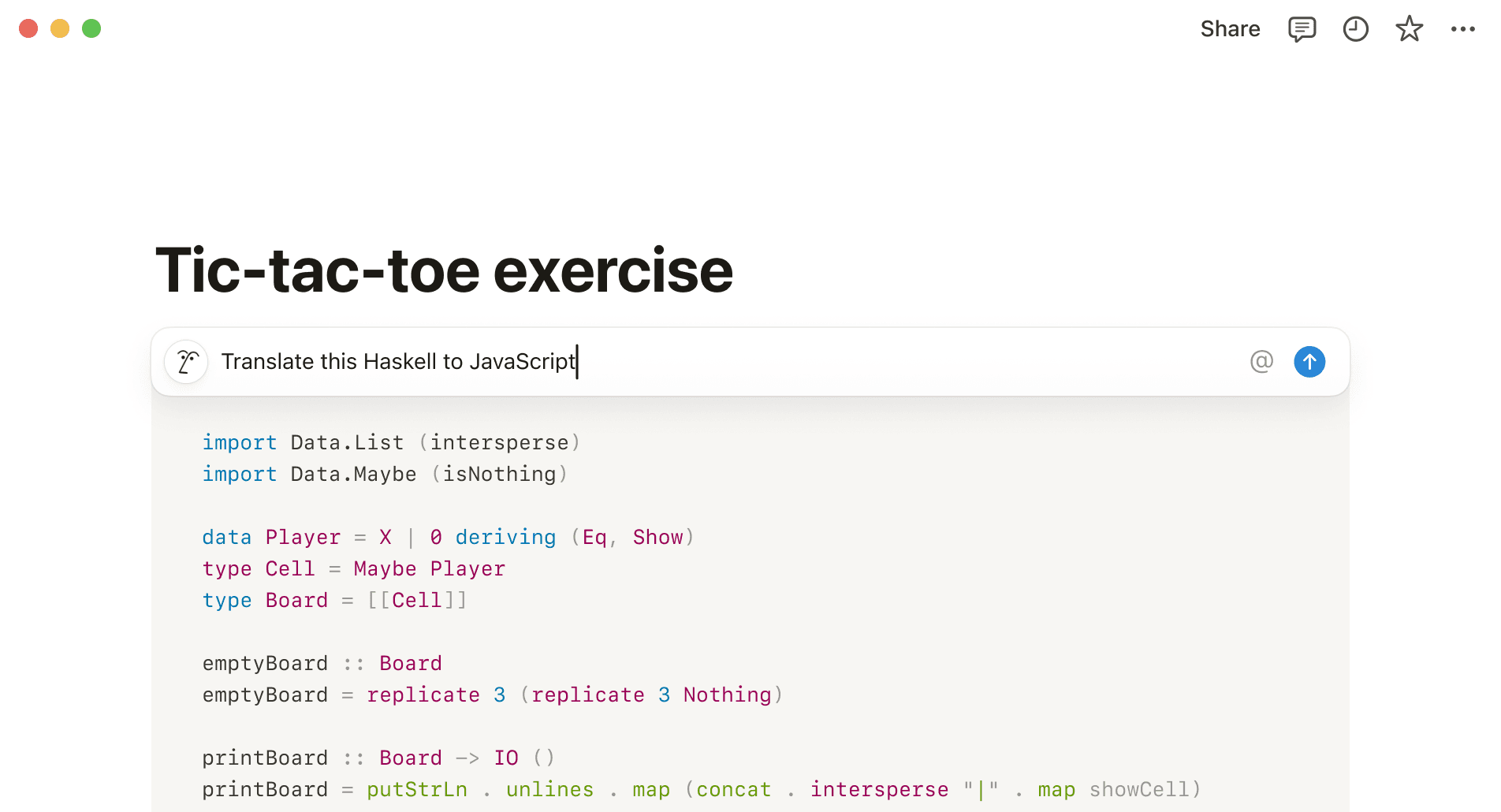Click the emptyBoard replicate code line
Screen dimensions: 1501x812
pos(492,695)
